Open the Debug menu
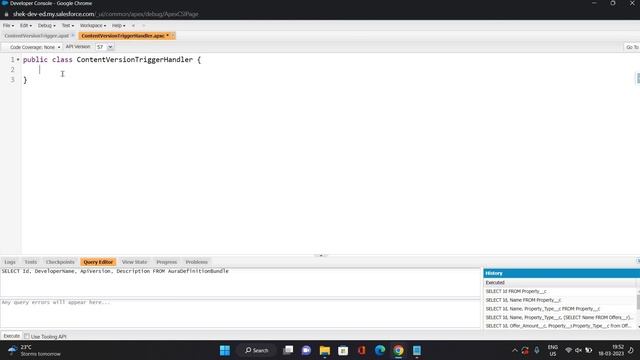This screenshot has width=640, height=360. tap(47, 25)
